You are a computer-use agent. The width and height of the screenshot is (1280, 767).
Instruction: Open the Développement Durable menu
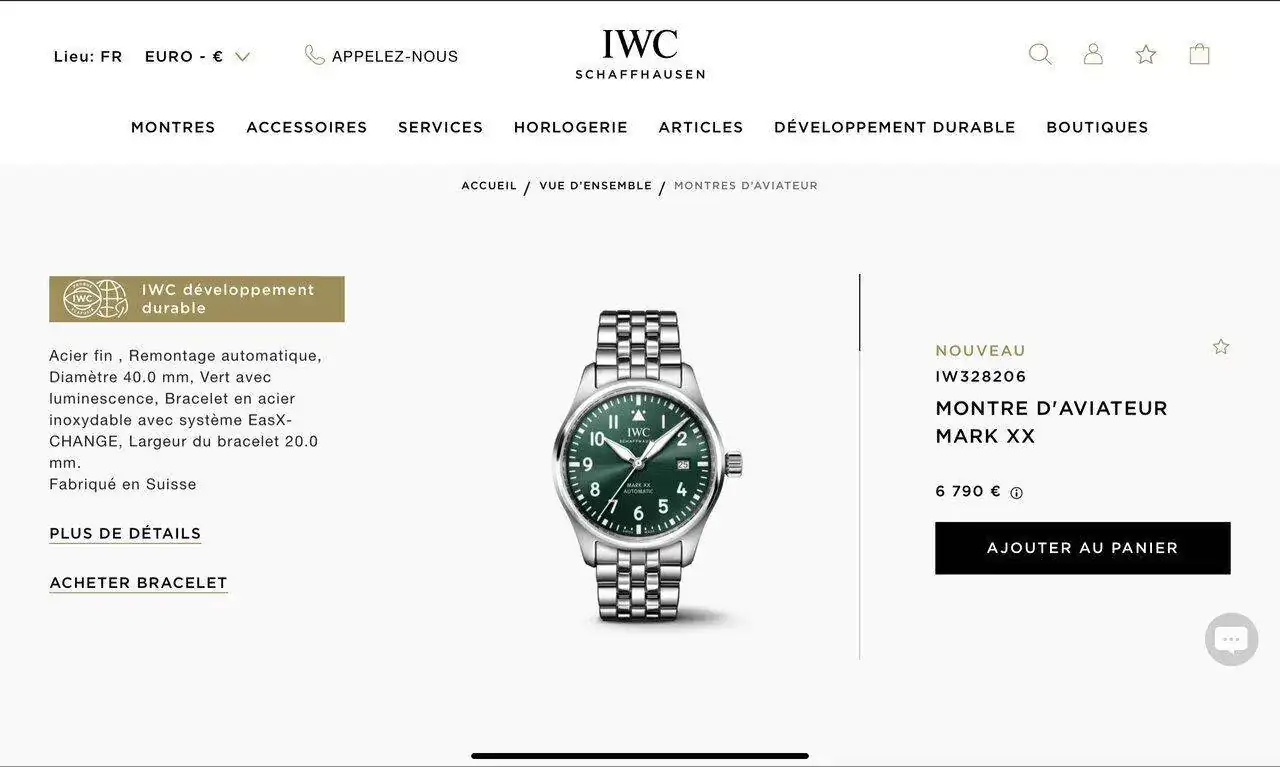(x=895, y=127)
